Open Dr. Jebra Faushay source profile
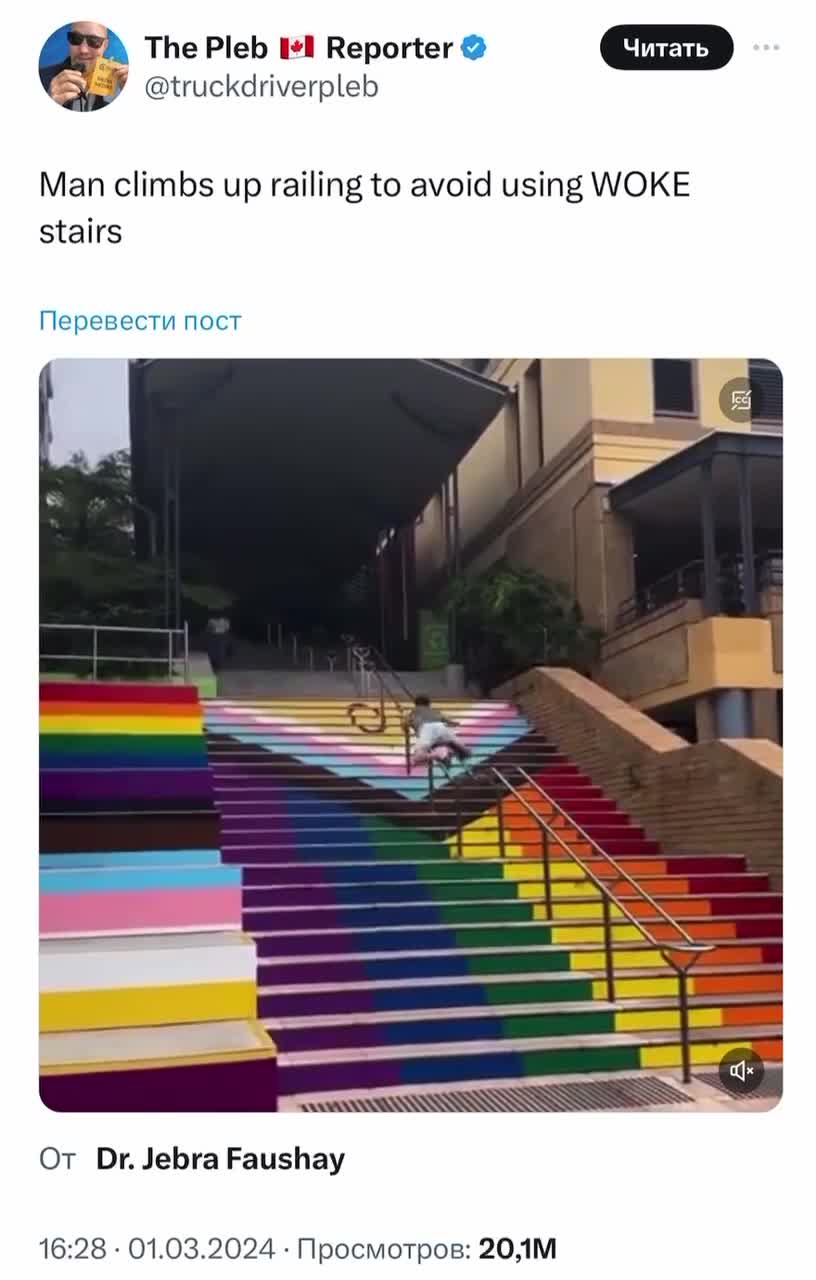 click(220, 1159)
